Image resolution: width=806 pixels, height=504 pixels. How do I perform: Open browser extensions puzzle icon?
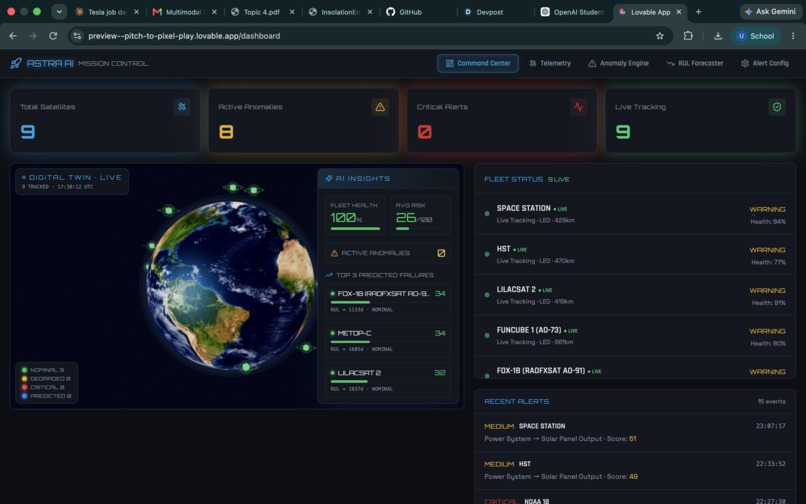688,35
